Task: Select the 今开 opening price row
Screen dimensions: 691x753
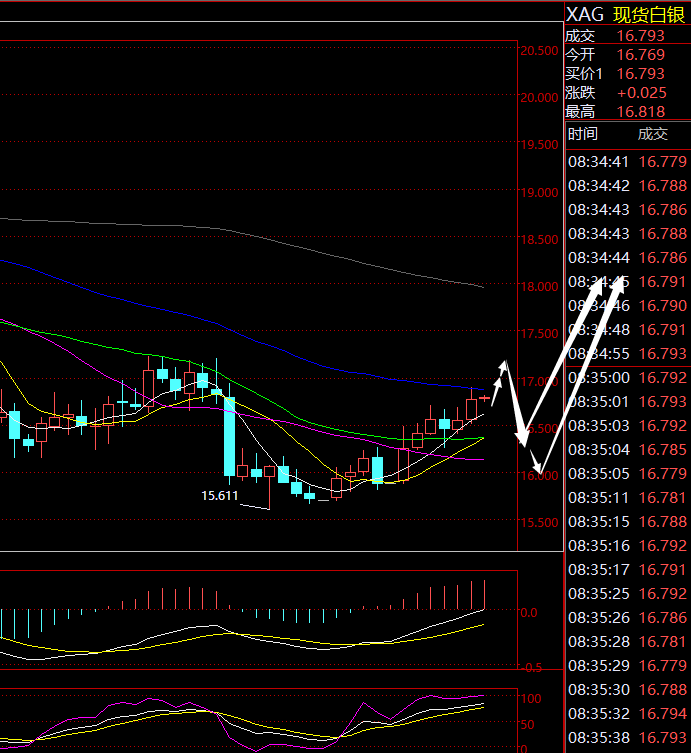Action: click(628, 55)
